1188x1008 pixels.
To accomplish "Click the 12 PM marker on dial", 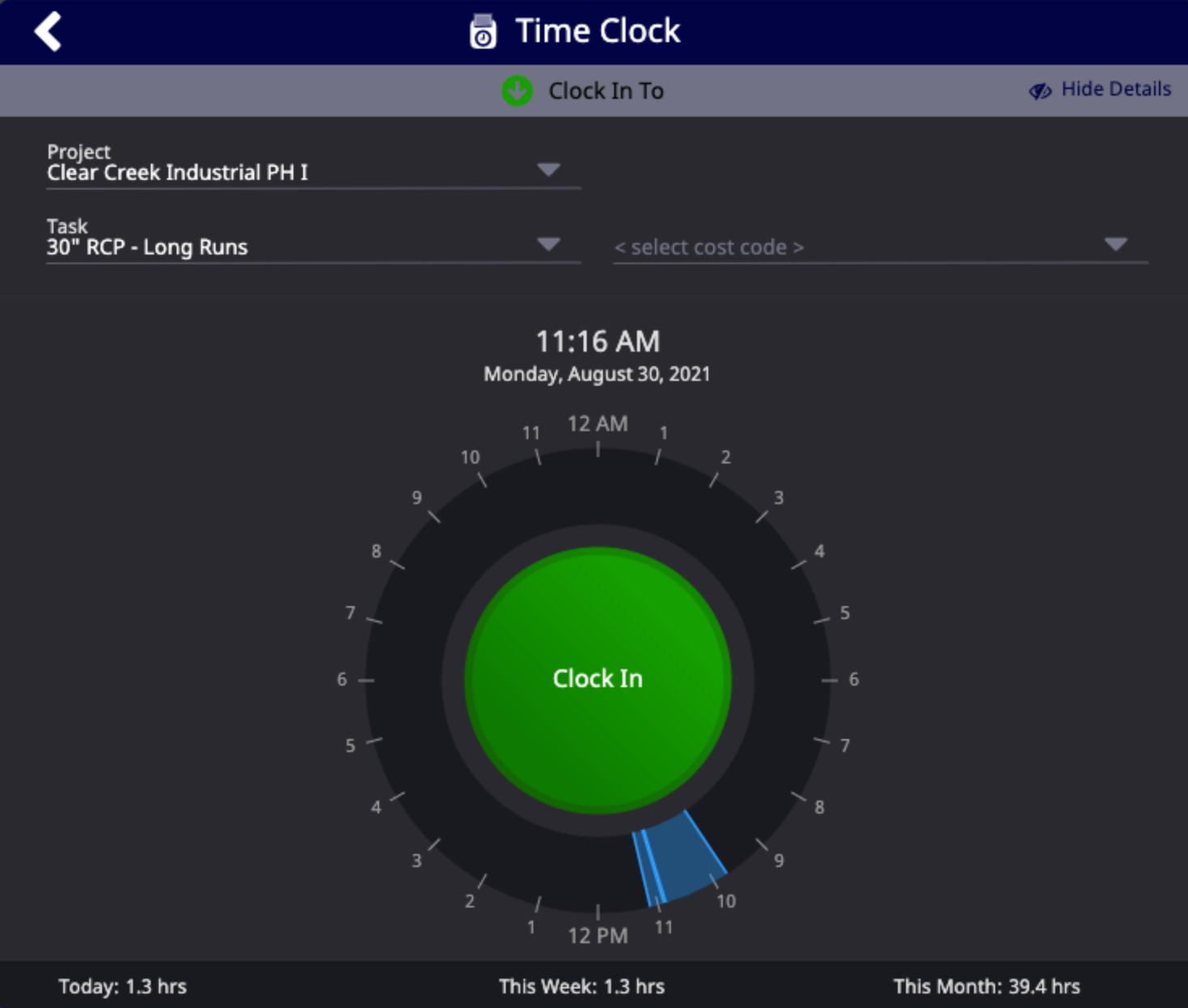I will click(x=597, y=936).
